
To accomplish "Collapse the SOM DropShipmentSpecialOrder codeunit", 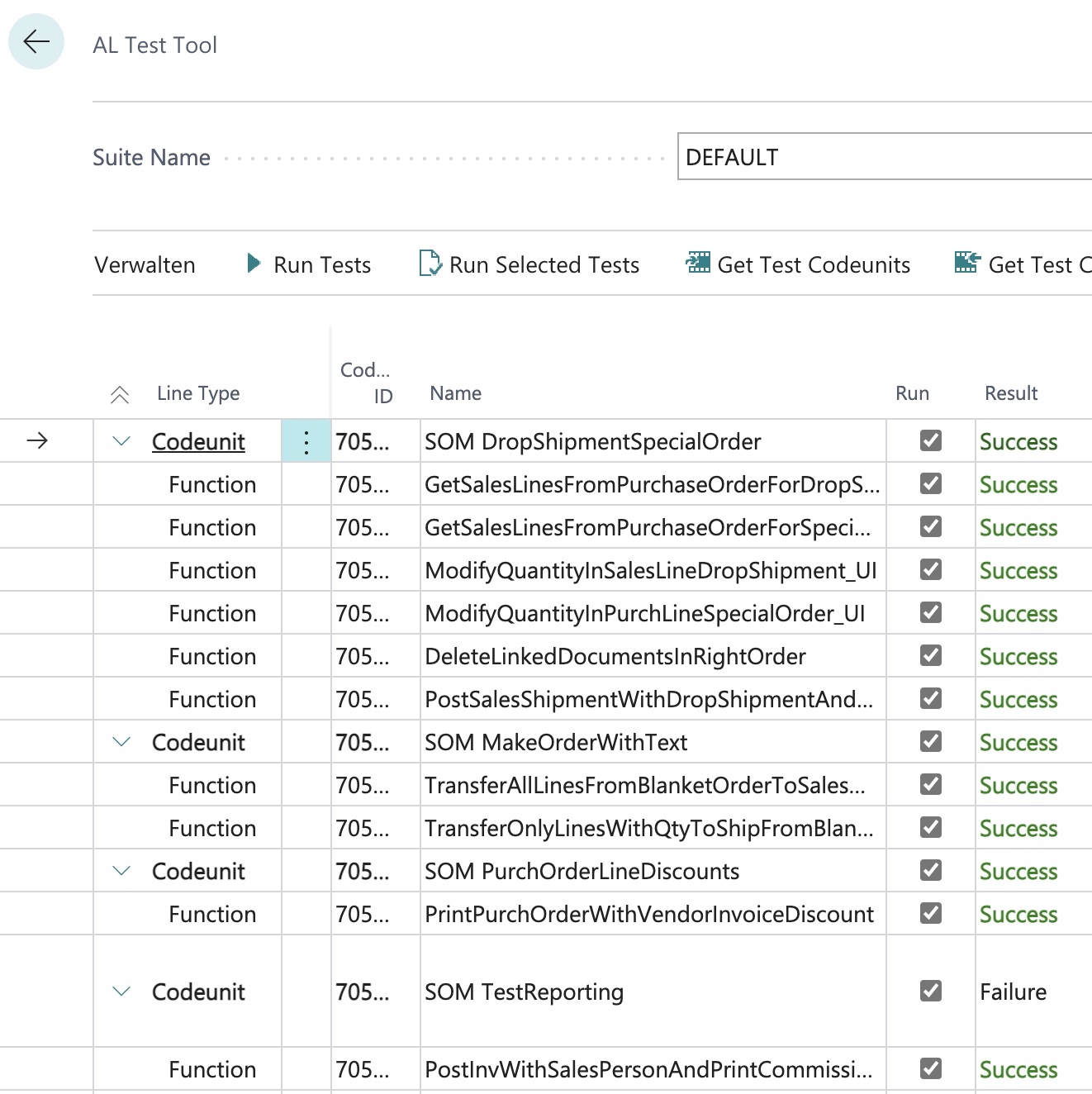I will (x=121, y=441).
